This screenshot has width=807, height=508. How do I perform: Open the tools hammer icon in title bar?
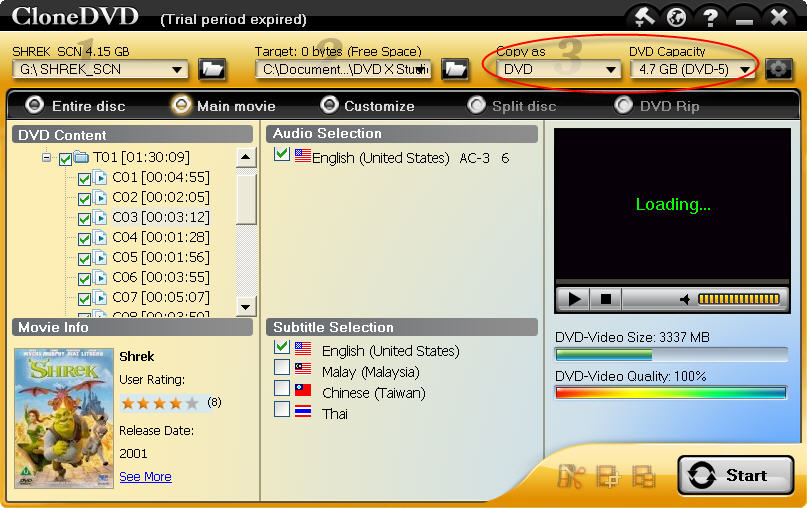(643, 17)
